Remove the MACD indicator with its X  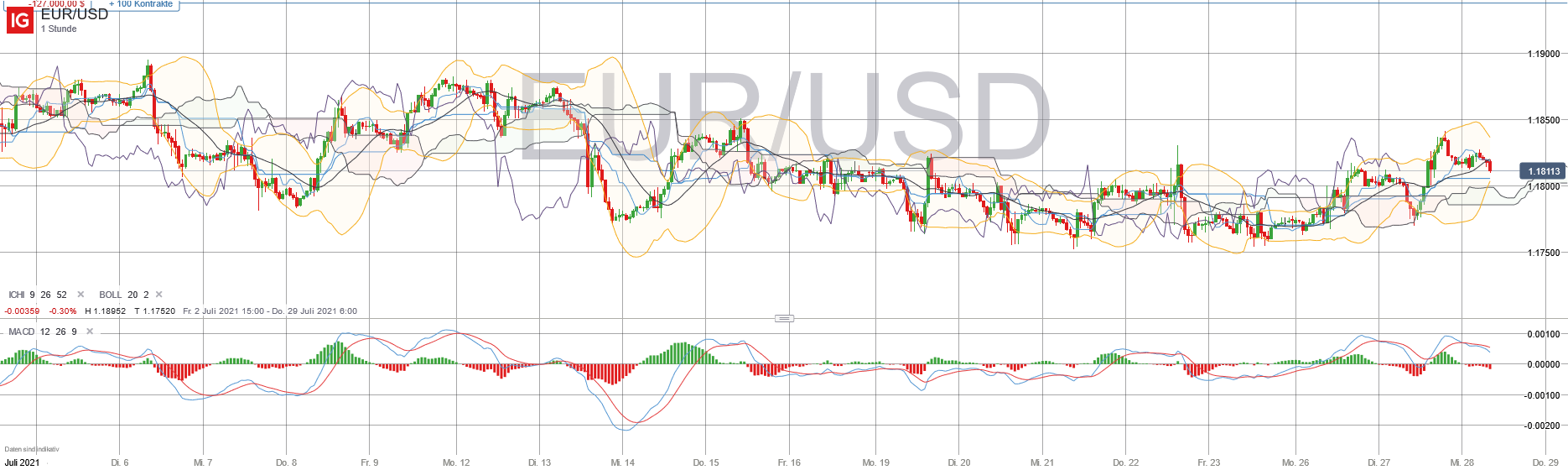coord(90,332)
